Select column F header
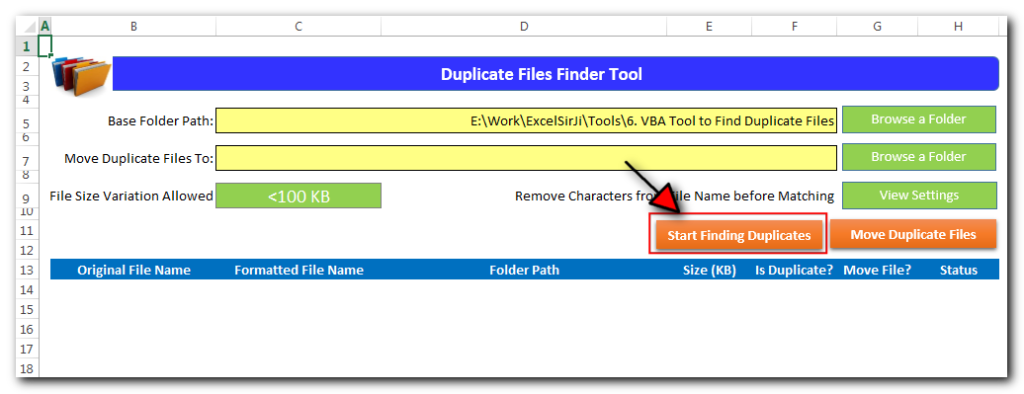Image resolution: width=1024 pixels, height=394 pixels. click(794, 26)
